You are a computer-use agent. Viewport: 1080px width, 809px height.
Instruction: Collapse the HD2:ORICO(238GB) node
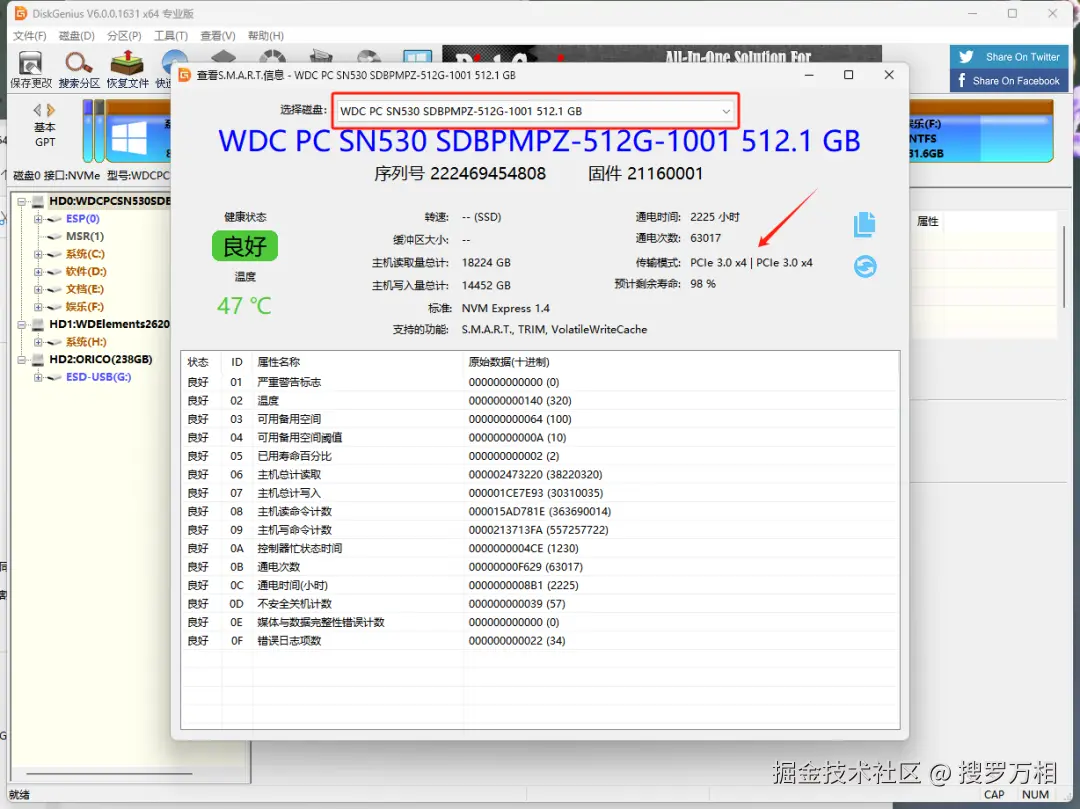point(21,359)
